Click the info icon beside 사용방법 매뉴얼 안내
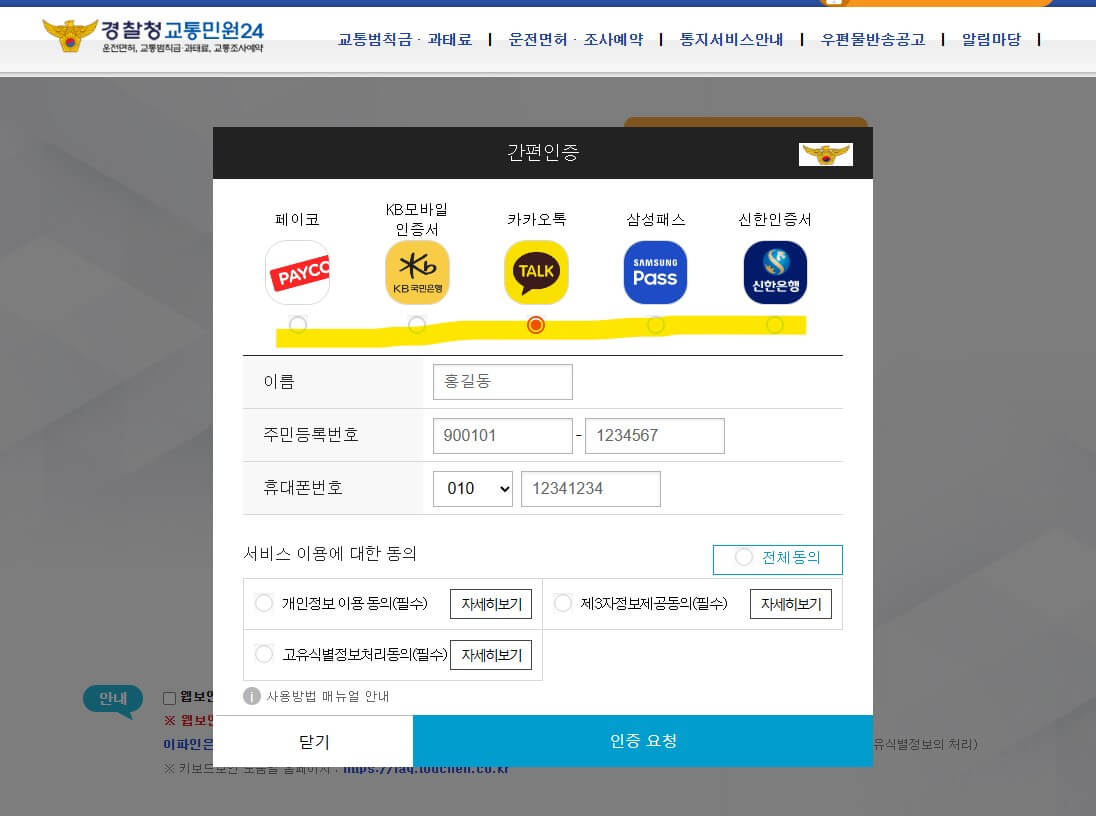Image resolution: width=1096 pixels, height=816 pixels. (x=252, y=696)
